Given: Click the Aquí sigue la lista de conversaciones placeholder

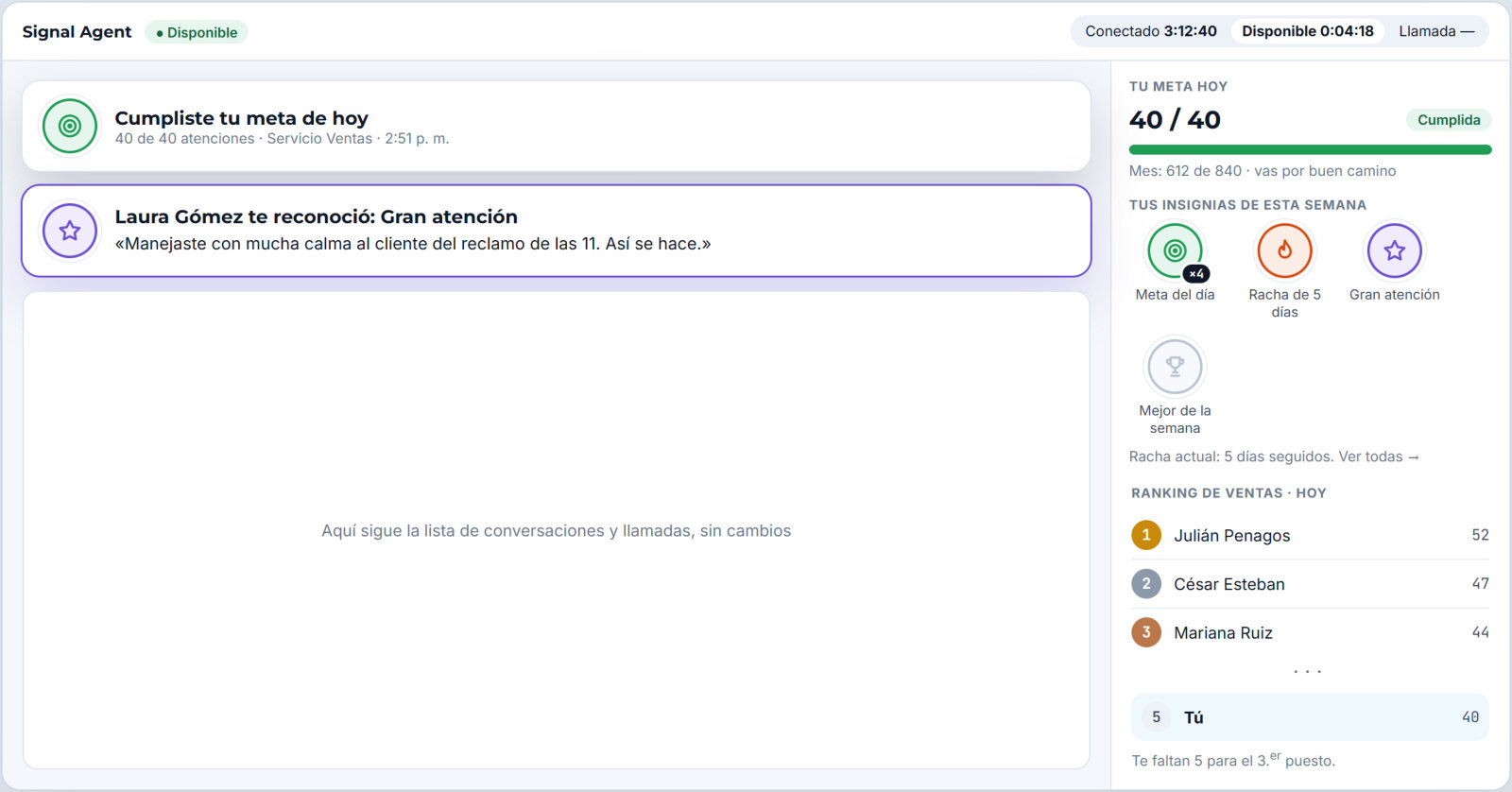Looking at the screenshot, I should 557,531.
